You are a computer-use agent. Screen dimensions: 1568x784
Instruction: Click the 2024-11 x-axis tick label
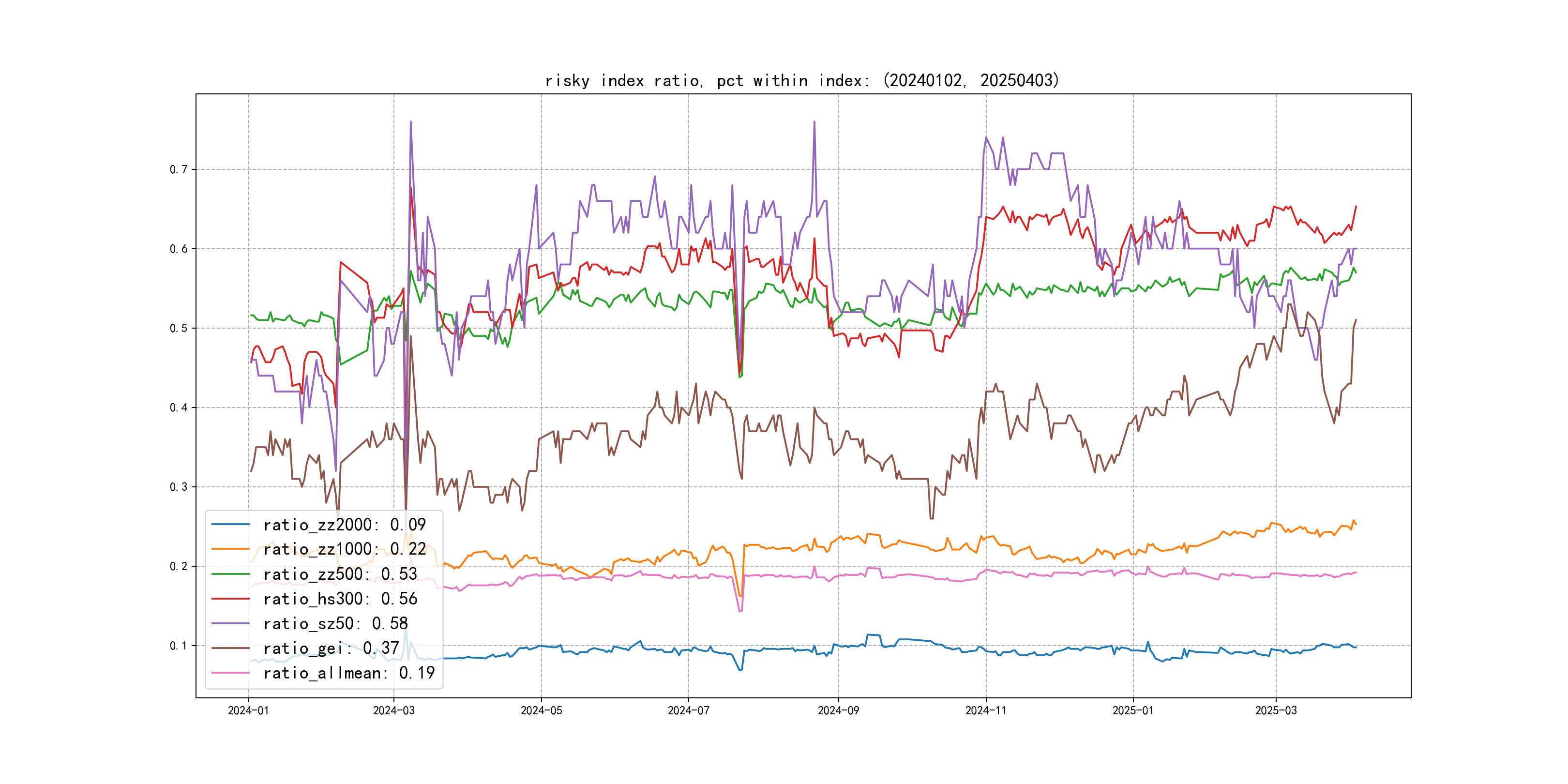click(985, 710)
